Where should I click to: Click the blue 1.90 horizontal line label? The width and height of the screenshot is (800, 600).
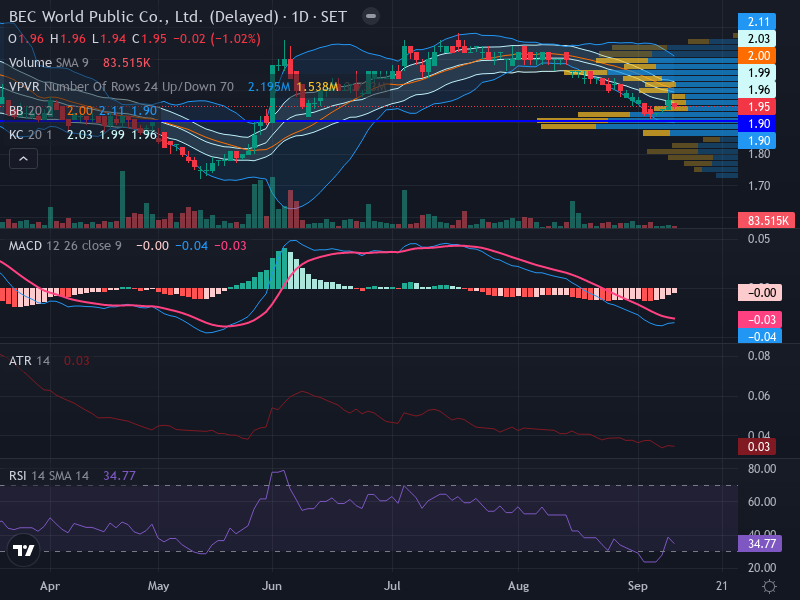(x=757, y=123)
